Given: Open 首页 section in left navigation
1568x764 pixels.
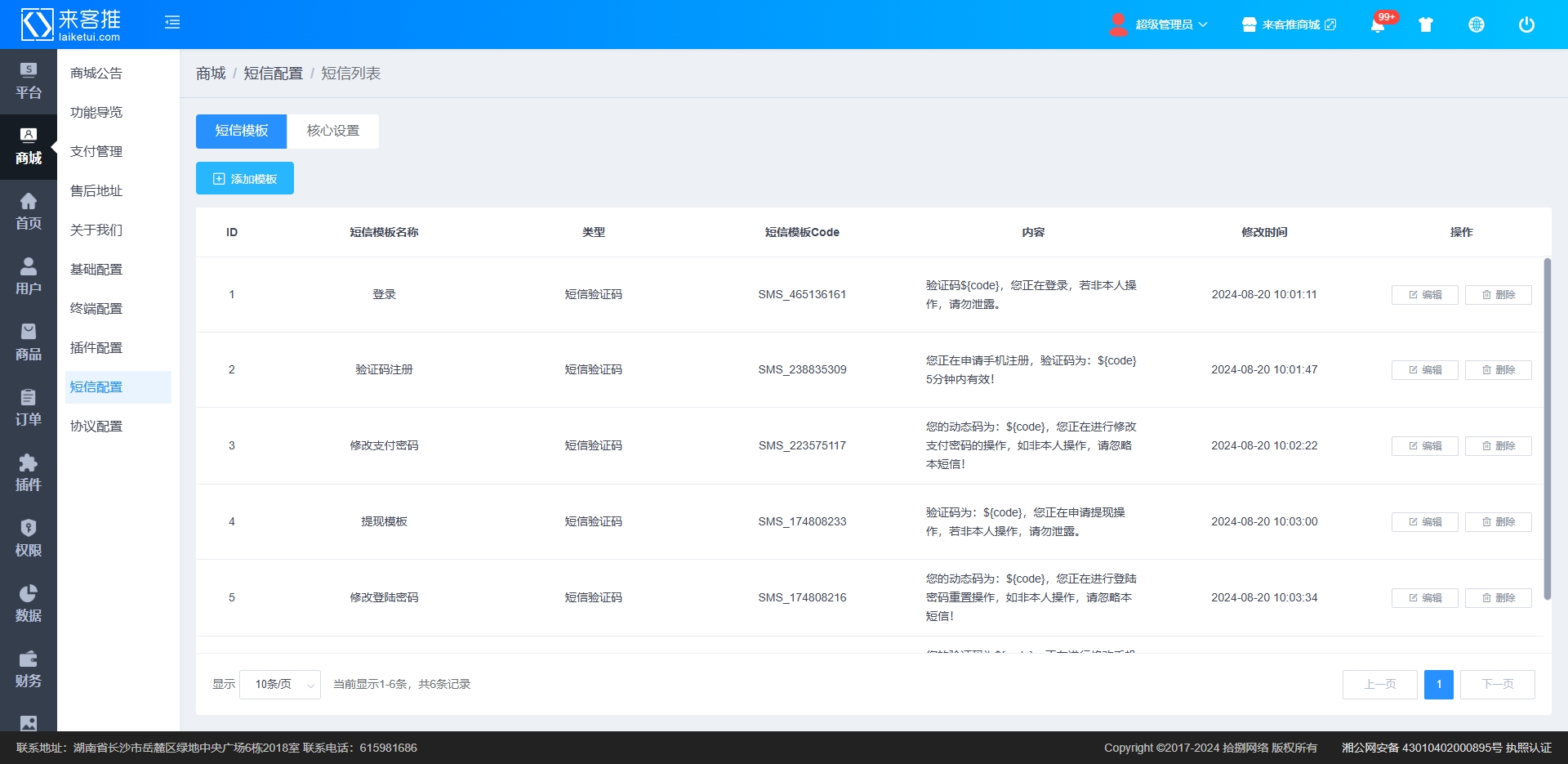Looking at the screenshot, I should [29, 212].
